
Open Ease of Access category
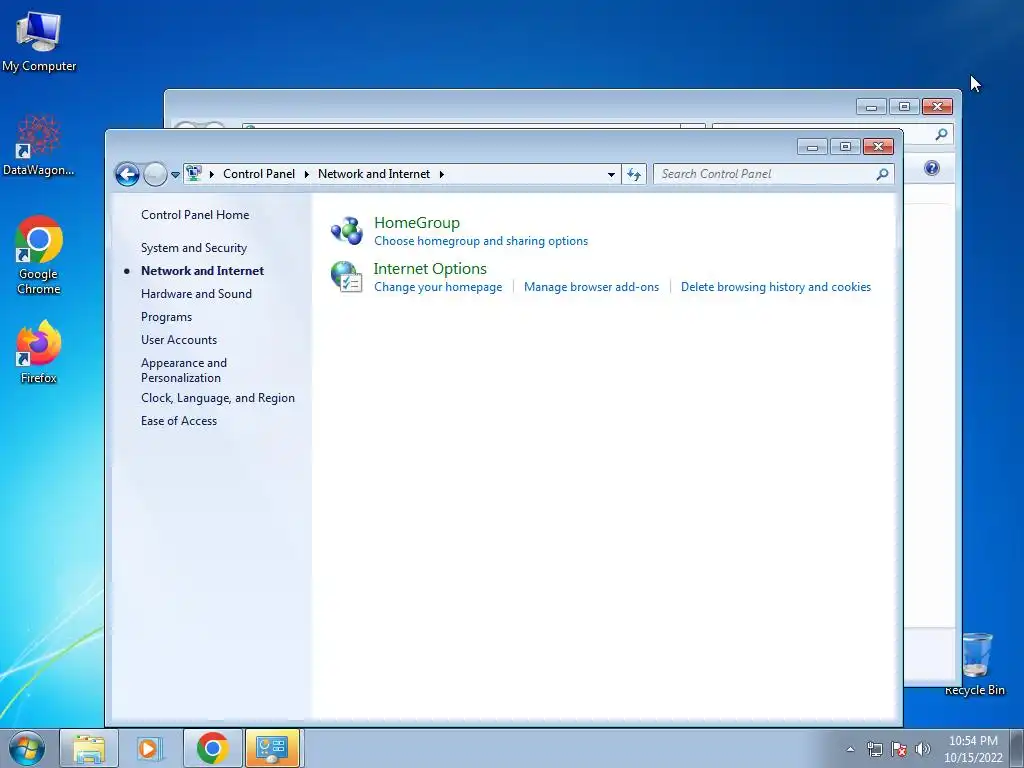(179, 421)
